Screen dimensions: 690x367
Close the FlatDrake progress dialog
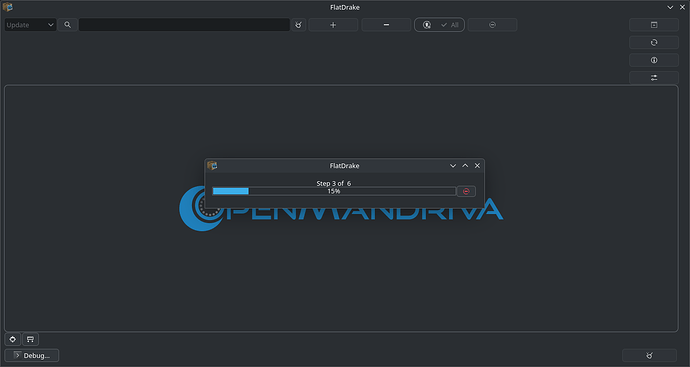477,165
